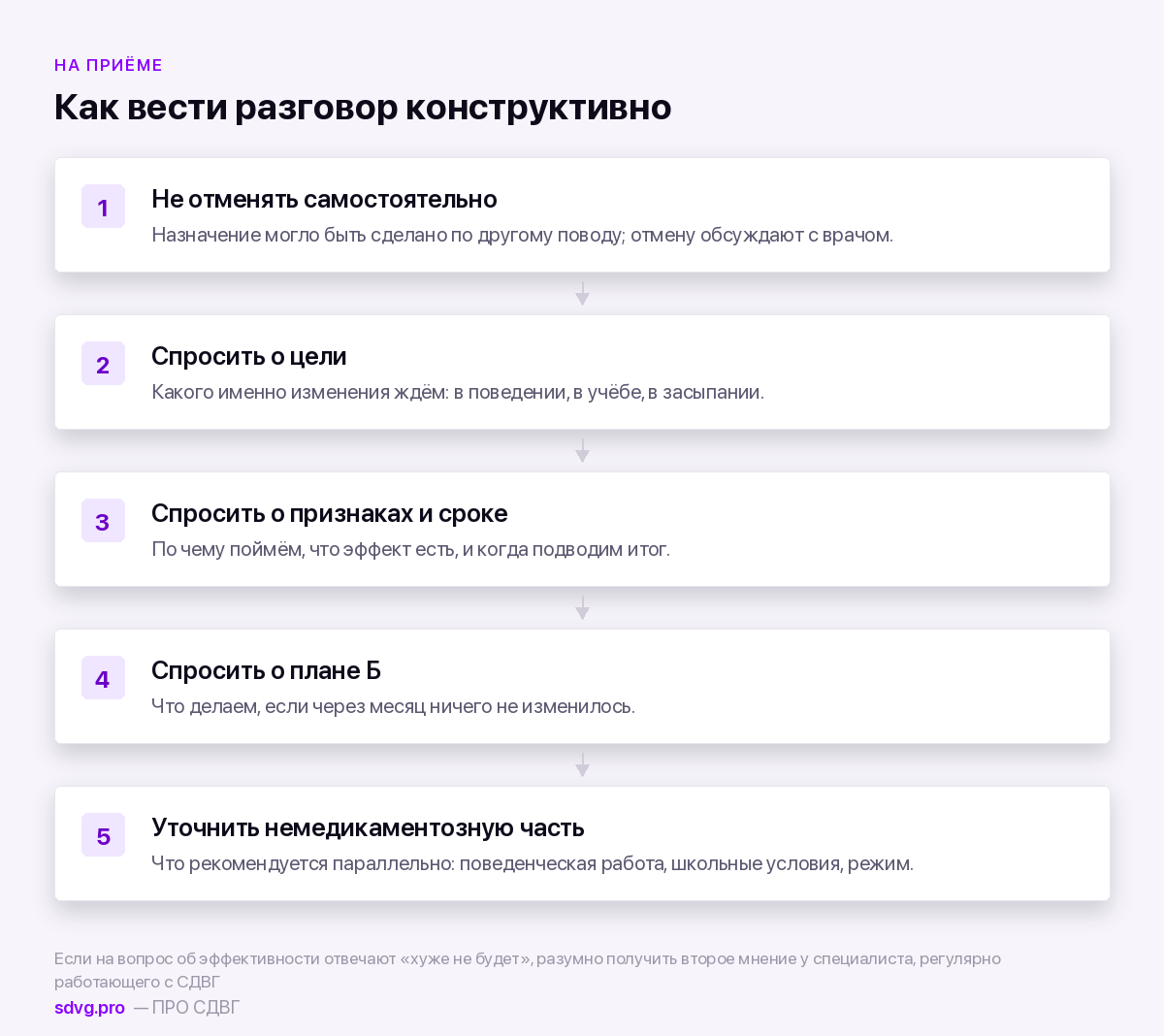Viewport: 1164px width, 1036px height.
Task: Click the '— ПРО СДВГ' footer text
Action: [x=186, y=1008]
